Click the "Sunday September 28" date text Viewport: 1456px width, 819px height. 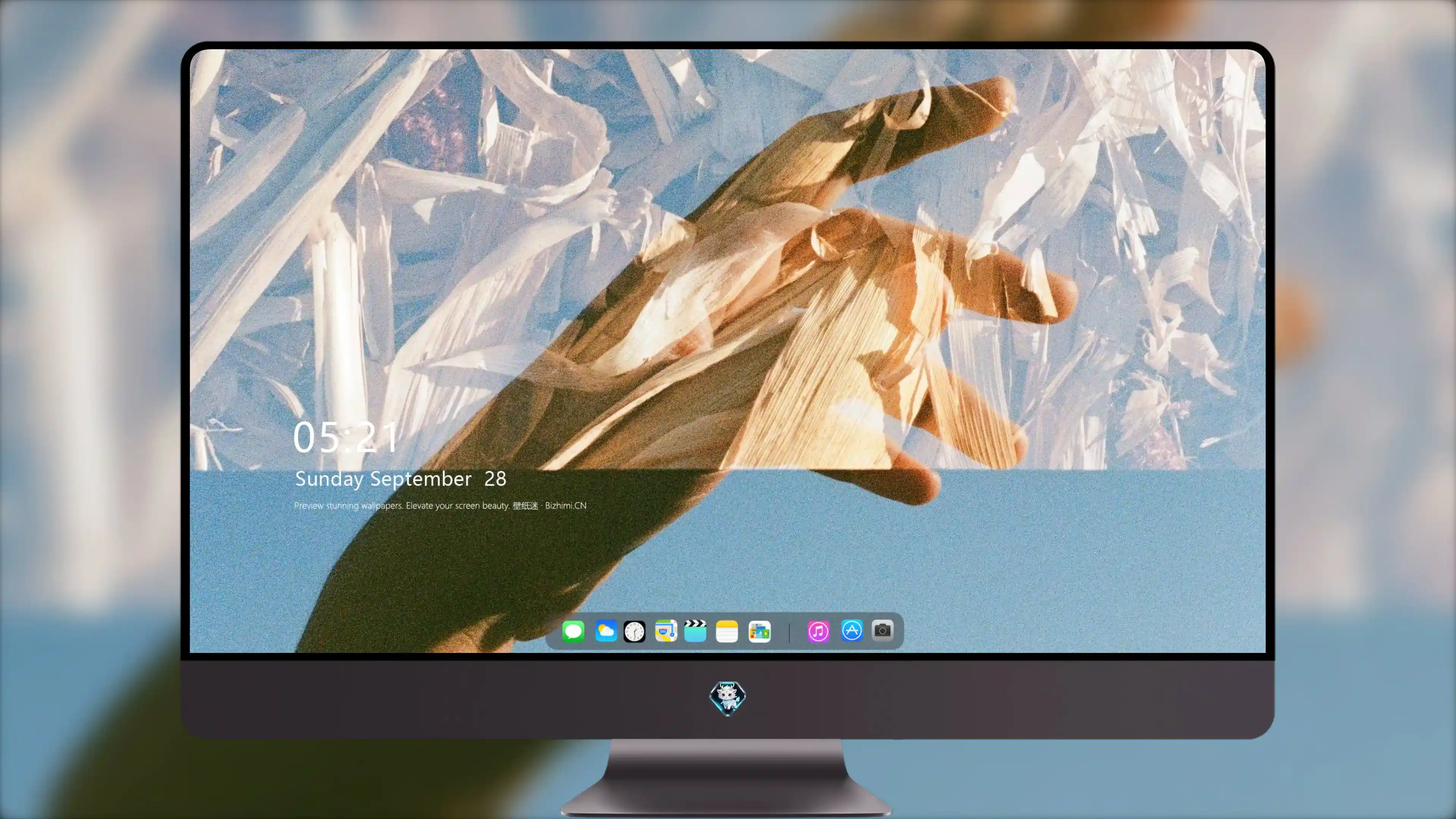(401, 479)
